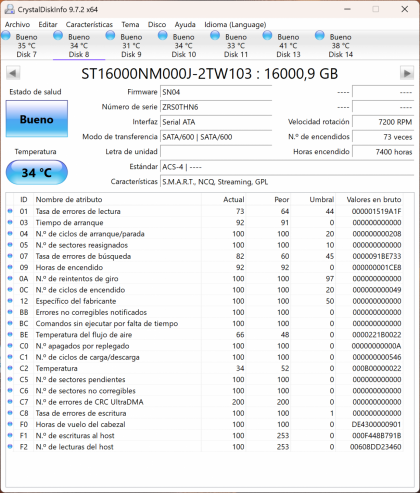The image size is (420, 493).
Task: Click the CrystalDiskInfo app icon in title bar
Action: click(10, 9)
